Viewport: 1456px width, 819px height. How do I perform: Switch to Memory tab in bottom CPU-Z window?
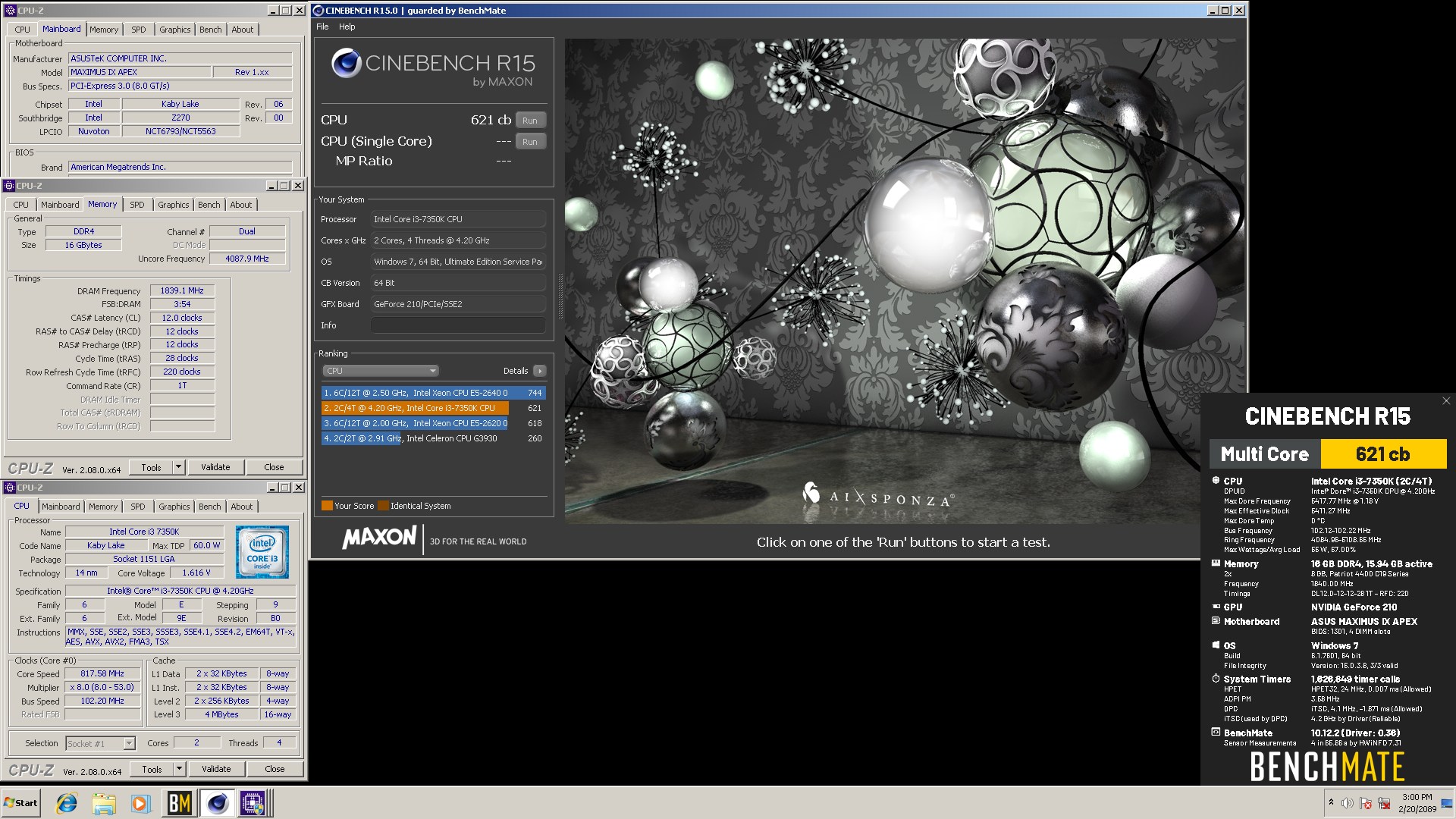[x=103, y=507]
